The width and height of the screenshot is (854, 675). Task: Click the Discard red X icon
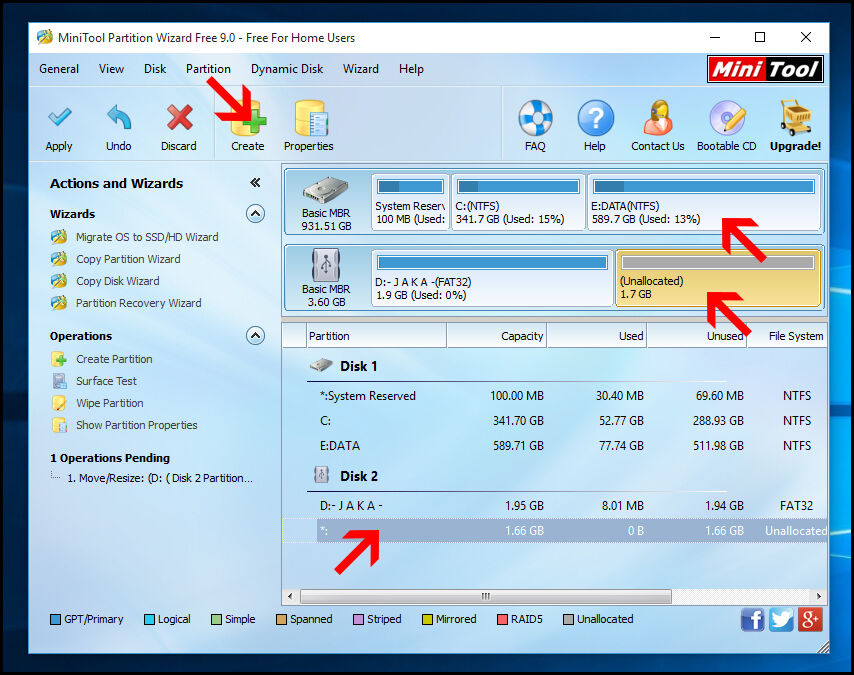pyautogui.click(x=179, y=117)
